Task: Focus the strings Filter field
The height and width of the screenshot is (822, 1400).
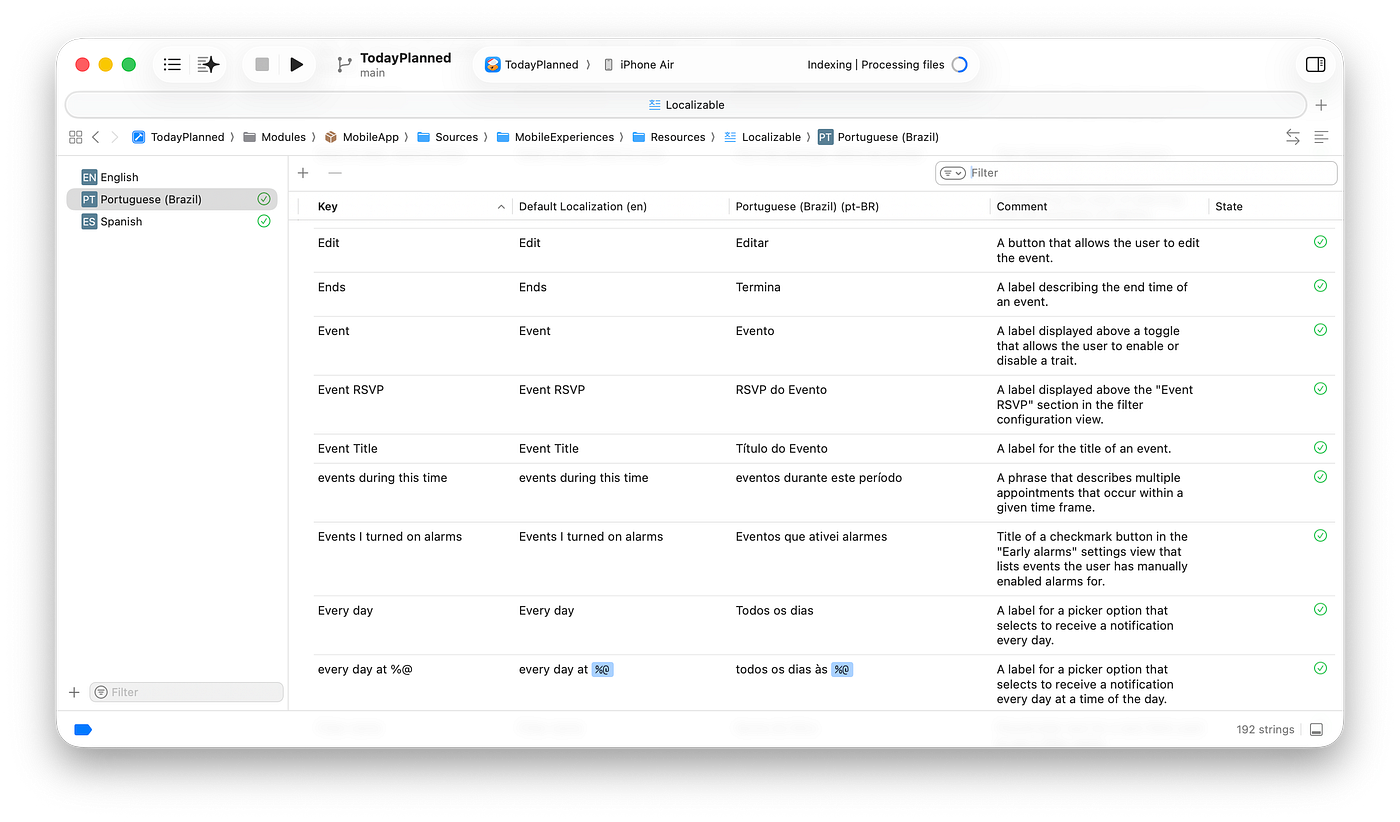Action: 1136,173
